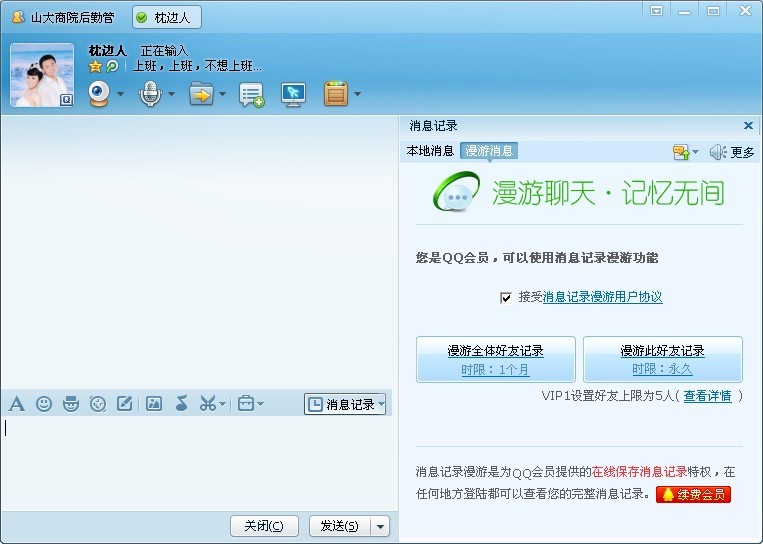Click the Q-zone badge on avatar
The width and height of the screenshot is (763, 544).
(67, 100)
